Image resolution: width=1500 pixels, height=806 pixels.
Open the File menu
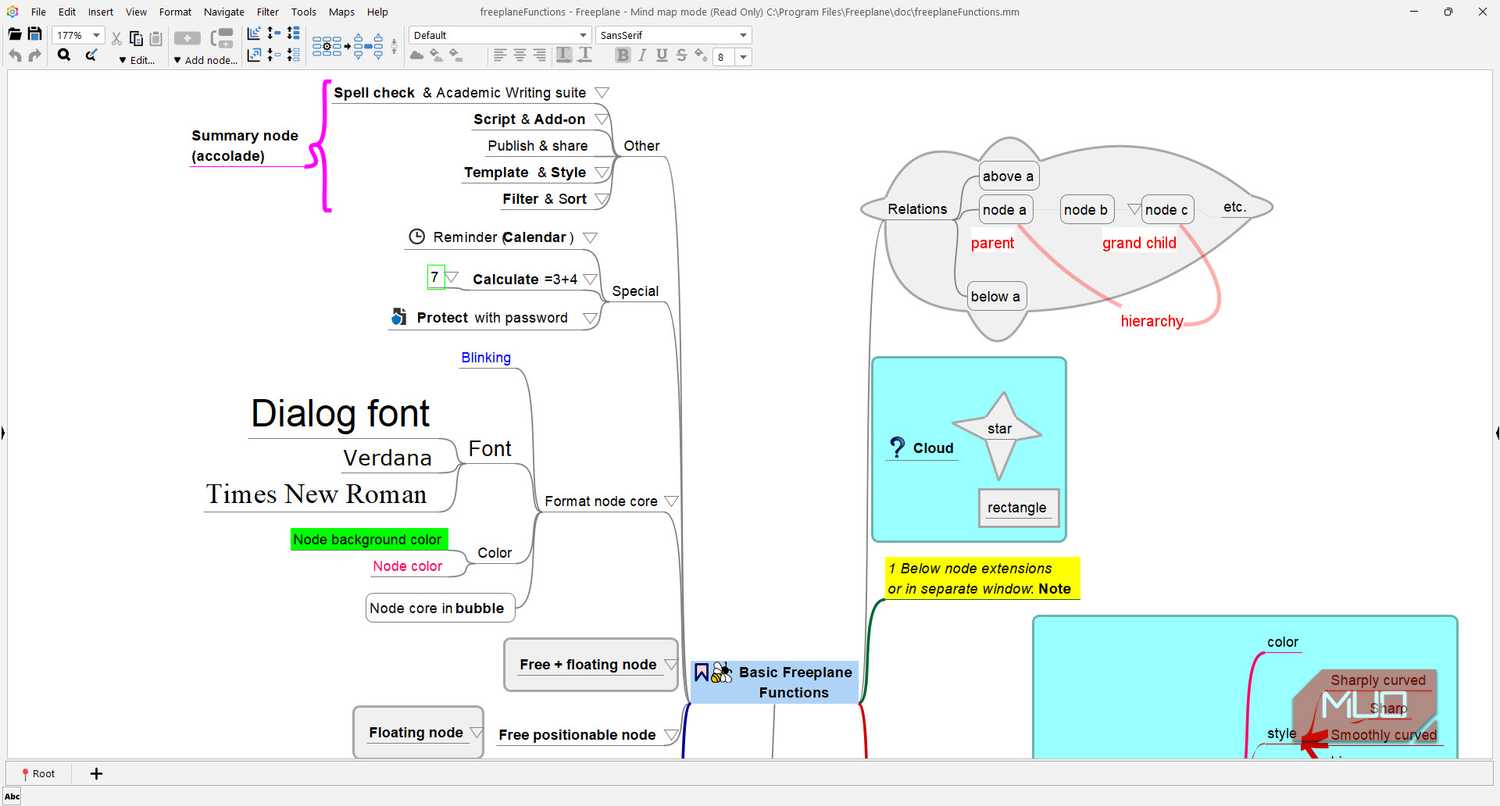39,12
